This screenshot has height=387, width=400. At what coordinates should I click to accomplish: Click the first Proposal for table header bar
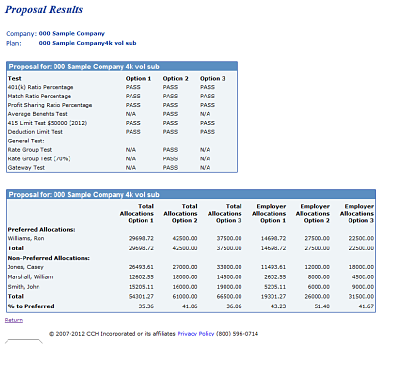(x=122, y=66)
